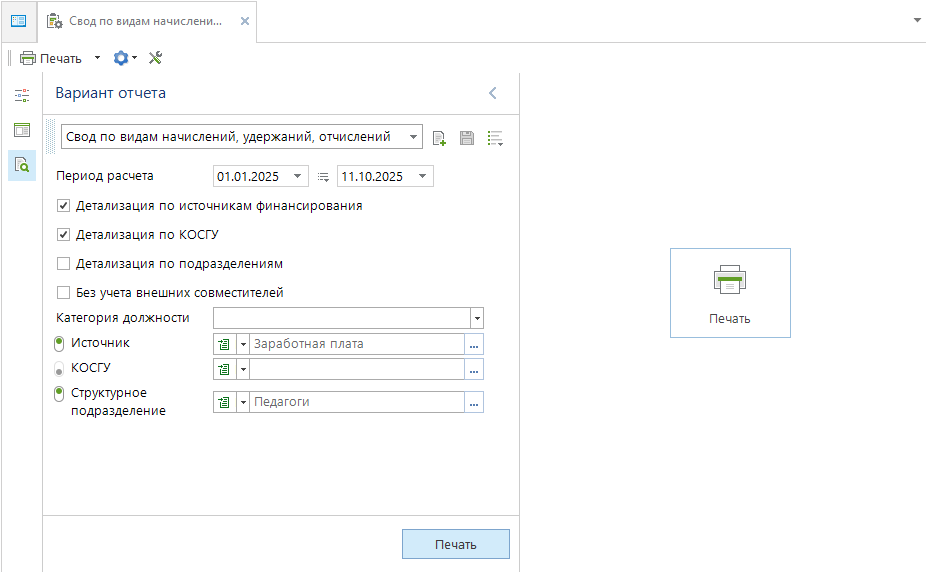
Task: Open the wrench and screwdriver tools icon
Action: point(155,58)
